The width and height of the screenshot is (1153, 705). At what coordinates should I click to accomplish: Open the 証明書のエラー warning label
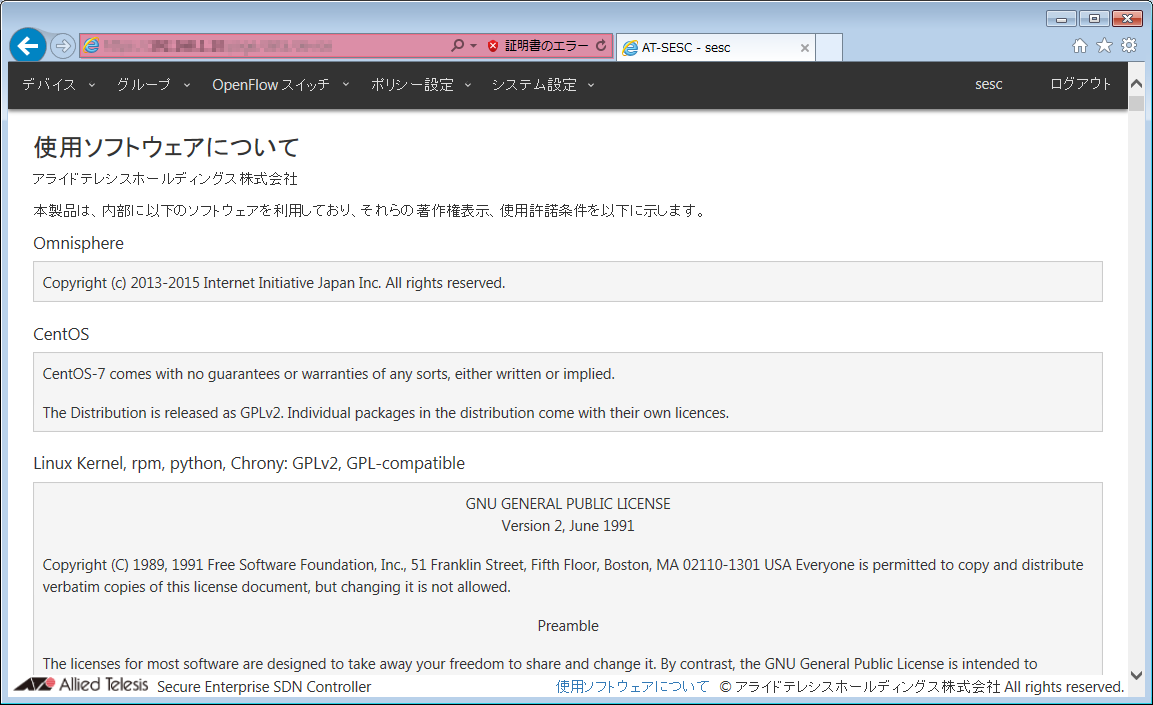pyautogui.click(x=546, y=46)
